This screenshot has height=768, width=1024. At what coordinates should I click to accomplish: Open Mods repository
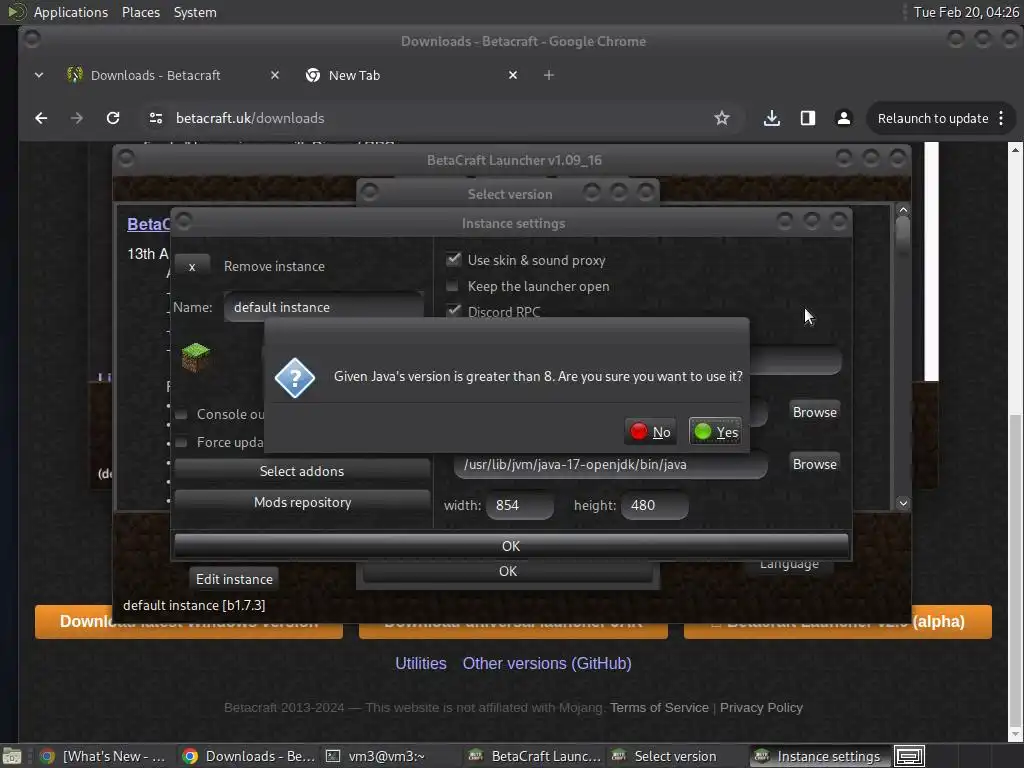(x=302, y=502)
